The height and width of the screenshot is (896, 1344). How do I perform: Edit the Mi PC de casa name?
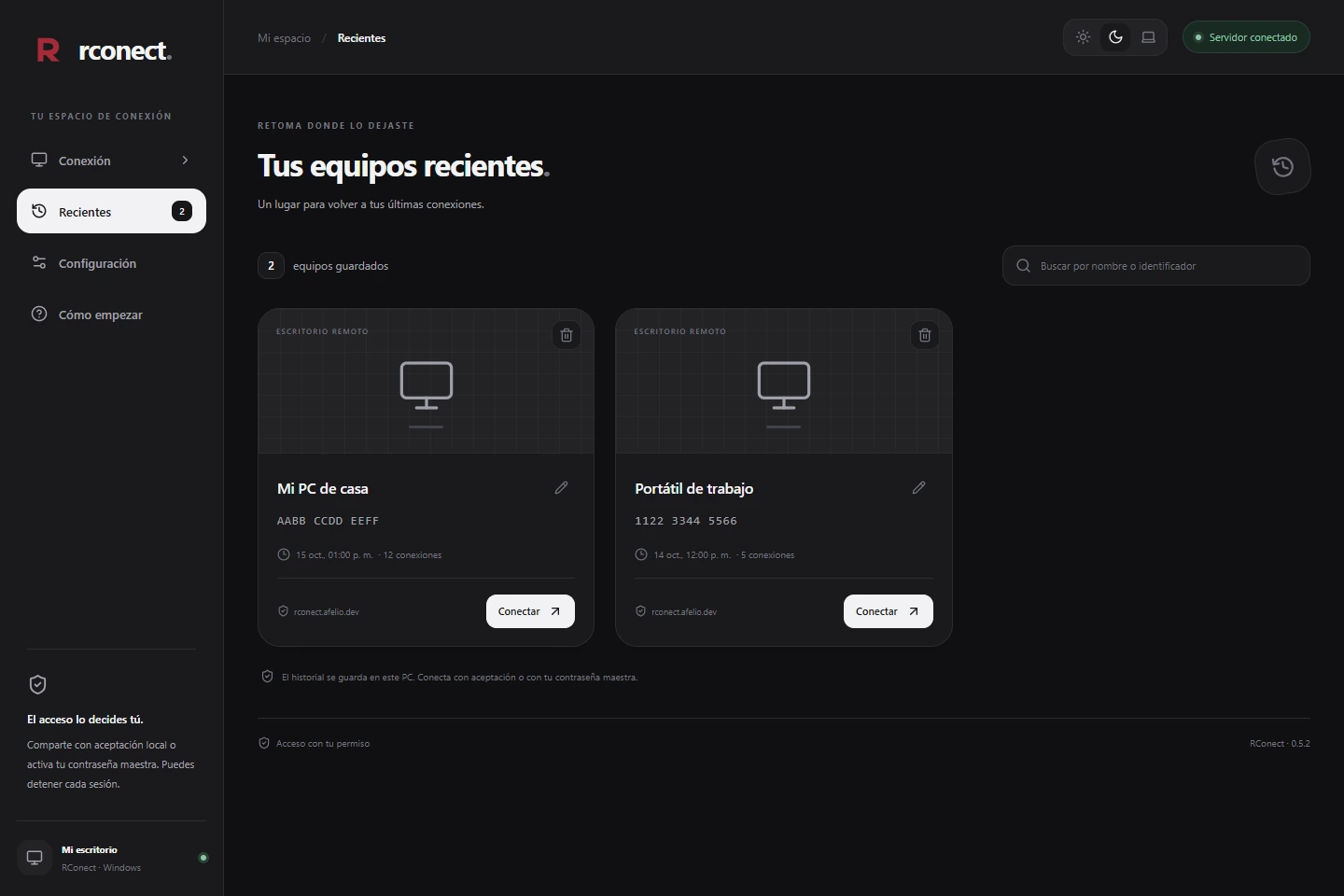coord(561,487)
